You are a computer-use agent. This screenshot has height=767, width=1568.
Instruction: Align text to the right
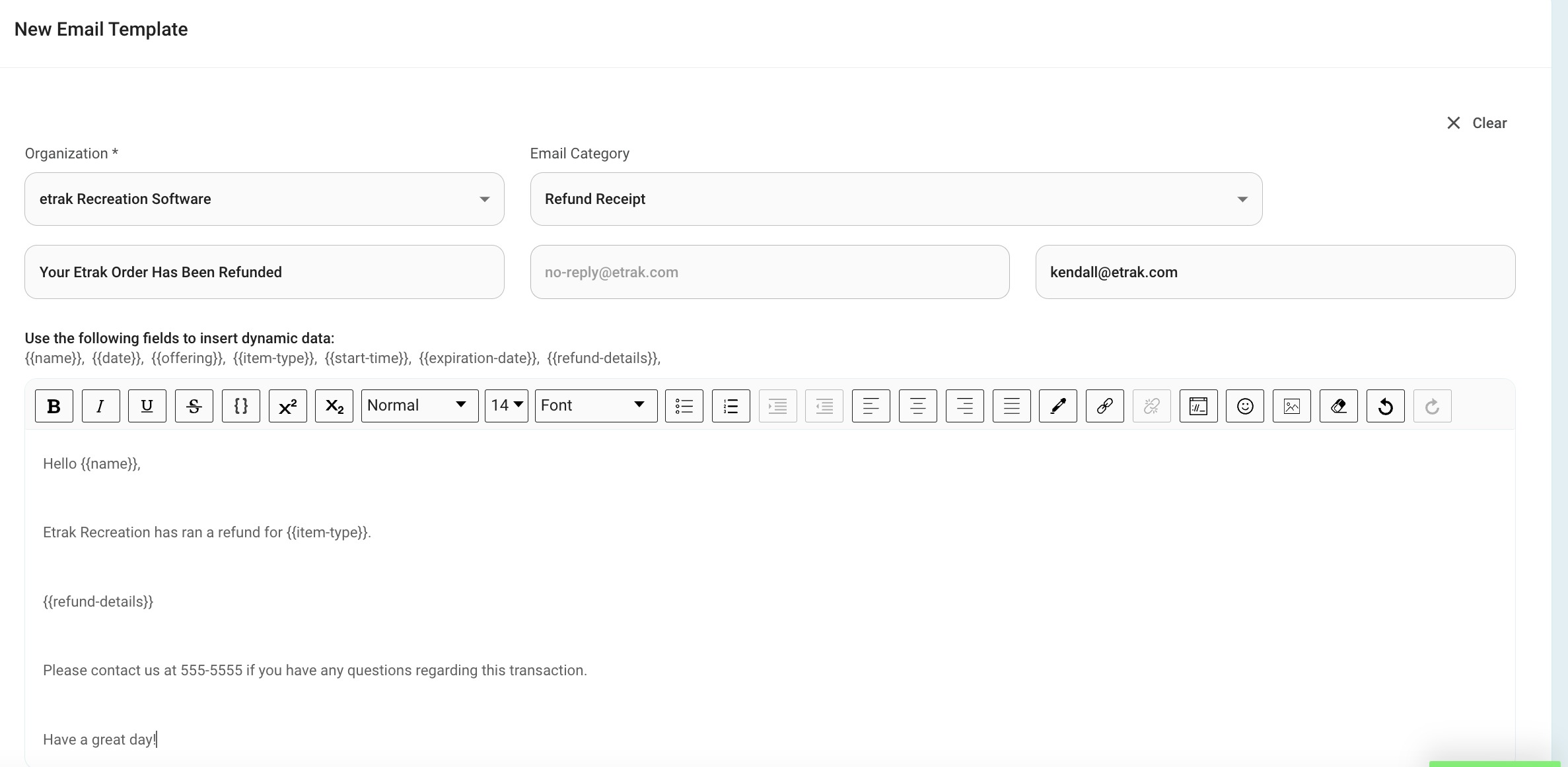[x=965, y=406]
